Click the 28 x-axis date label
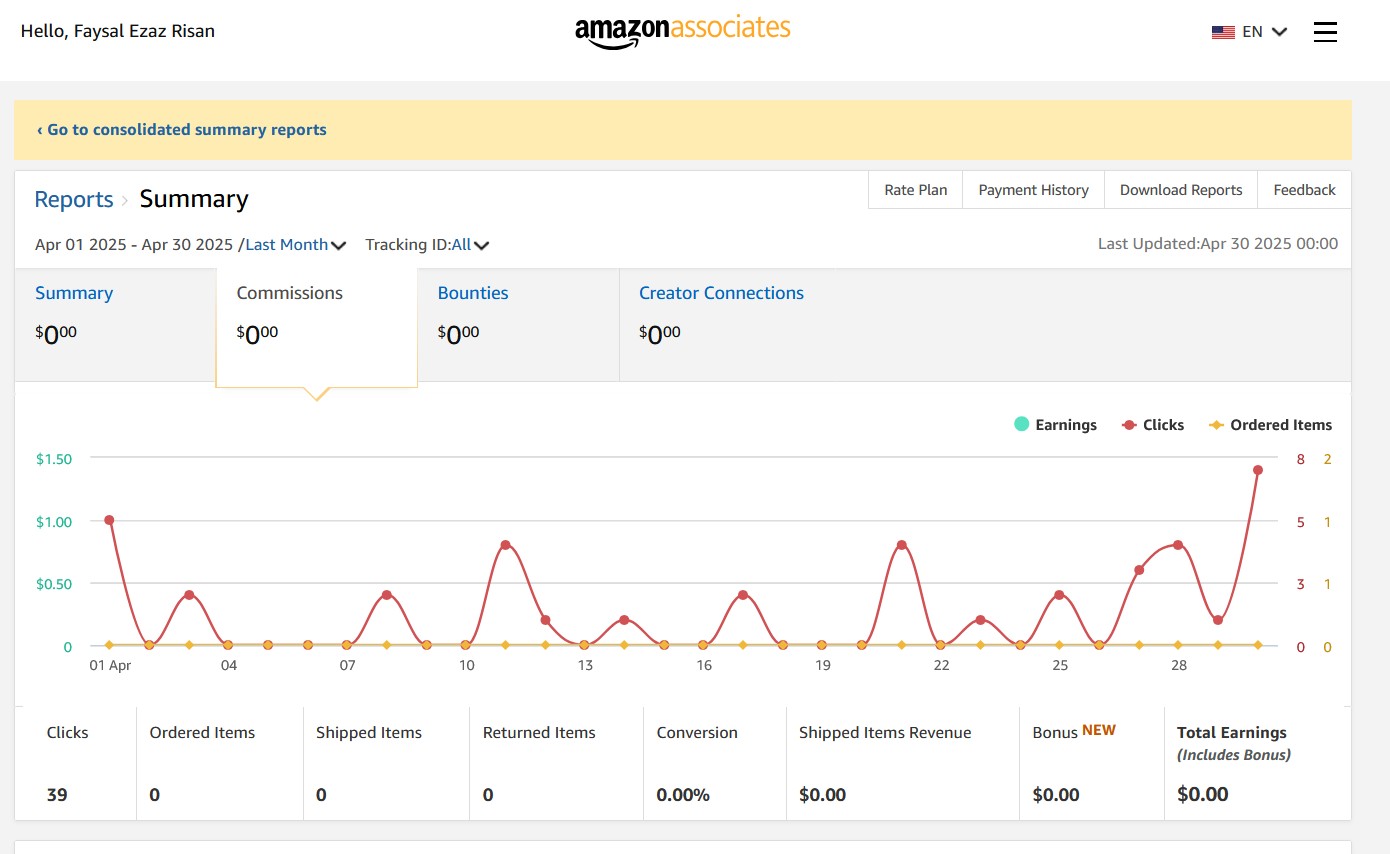This screenshot has height=854, width=1390. (1179, 665)
